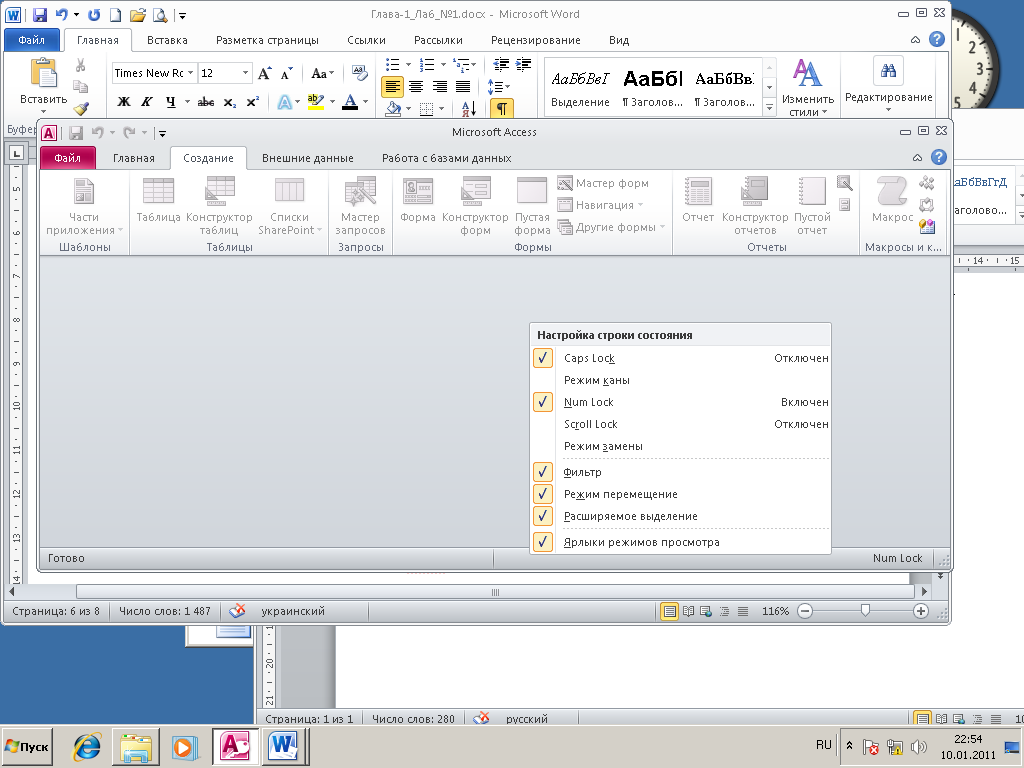Uncheck Режим перемещение option

coord(680,494)
